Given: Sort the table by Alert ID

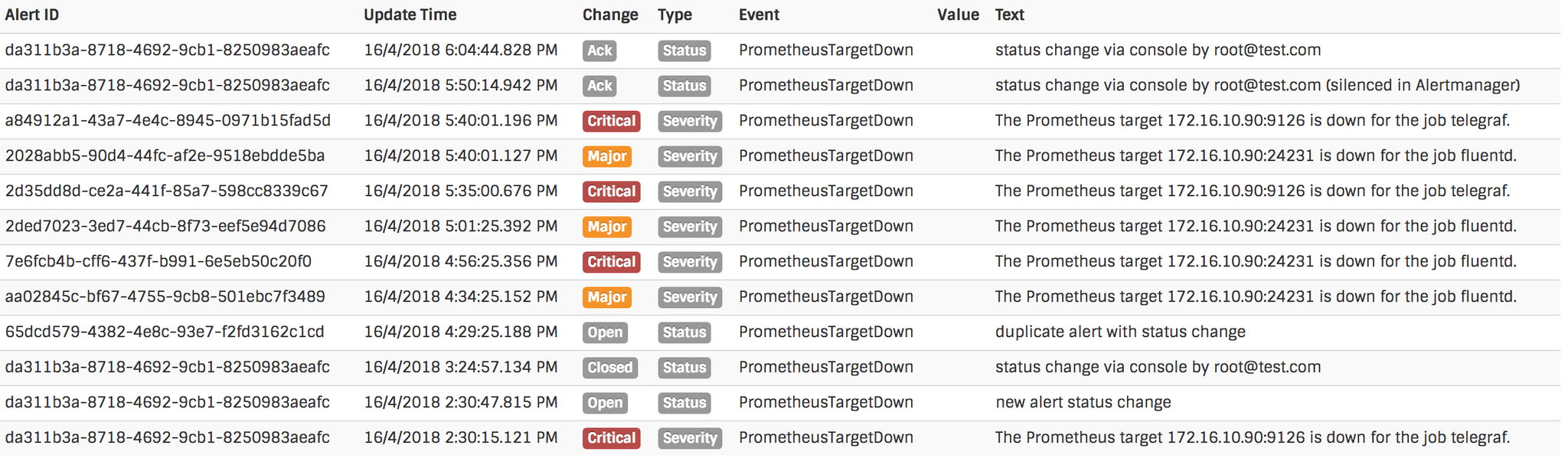Looking at the screenshot, I should 32,15.
